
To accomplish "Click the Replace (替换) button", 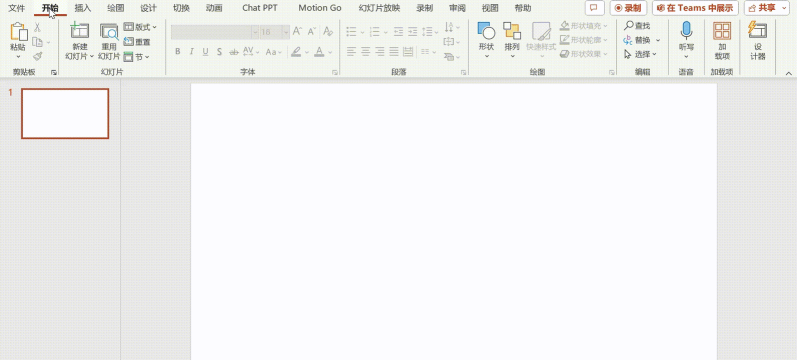I will coord(637,40).
